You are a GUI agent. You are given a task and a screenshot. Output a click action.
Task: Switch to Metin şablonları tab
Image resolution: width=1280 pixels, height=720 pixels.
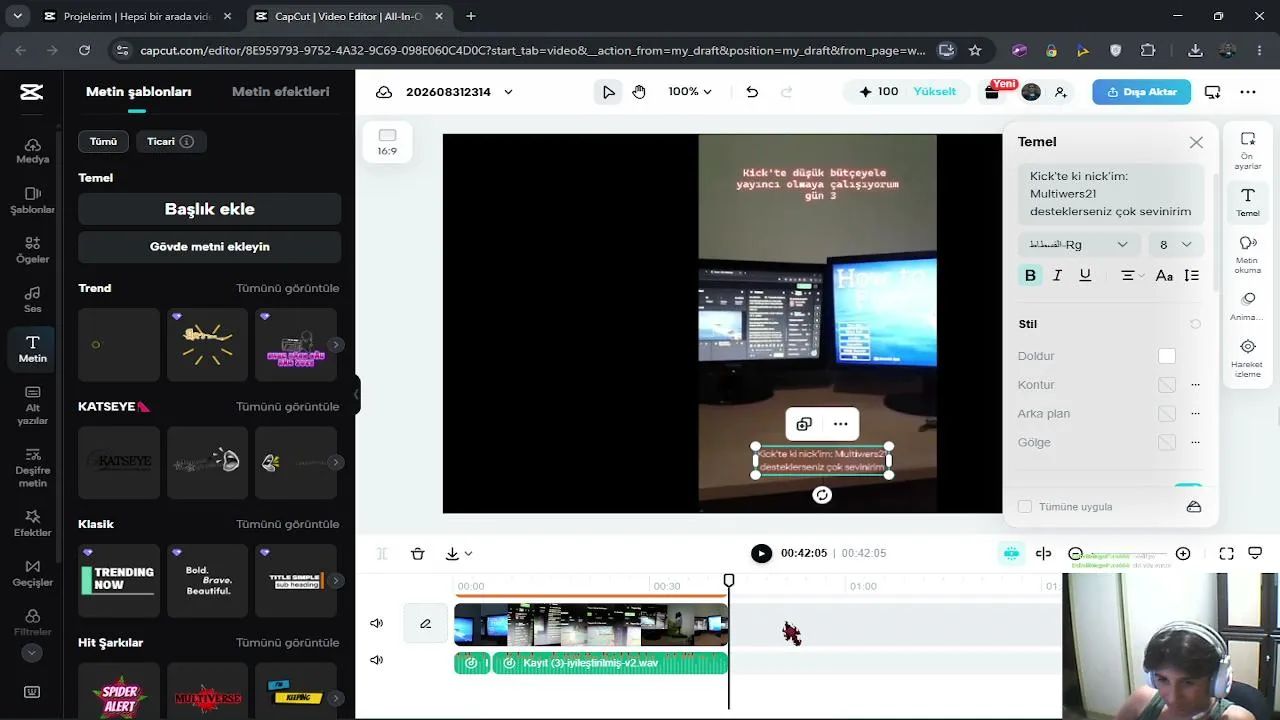click(x=138, y=92)
